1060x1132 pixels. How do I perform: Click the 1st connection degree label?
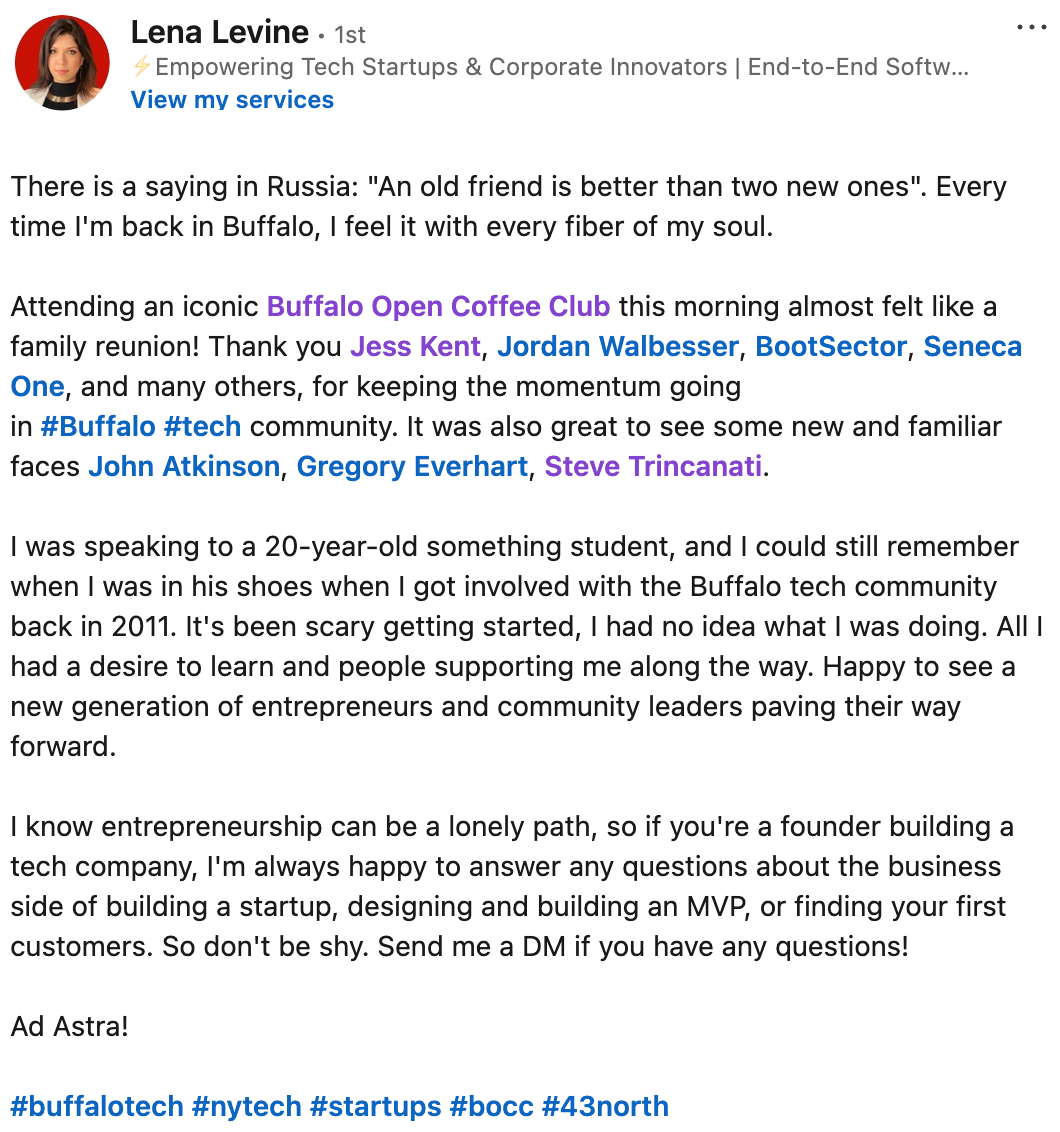click(x=352, y=33)
